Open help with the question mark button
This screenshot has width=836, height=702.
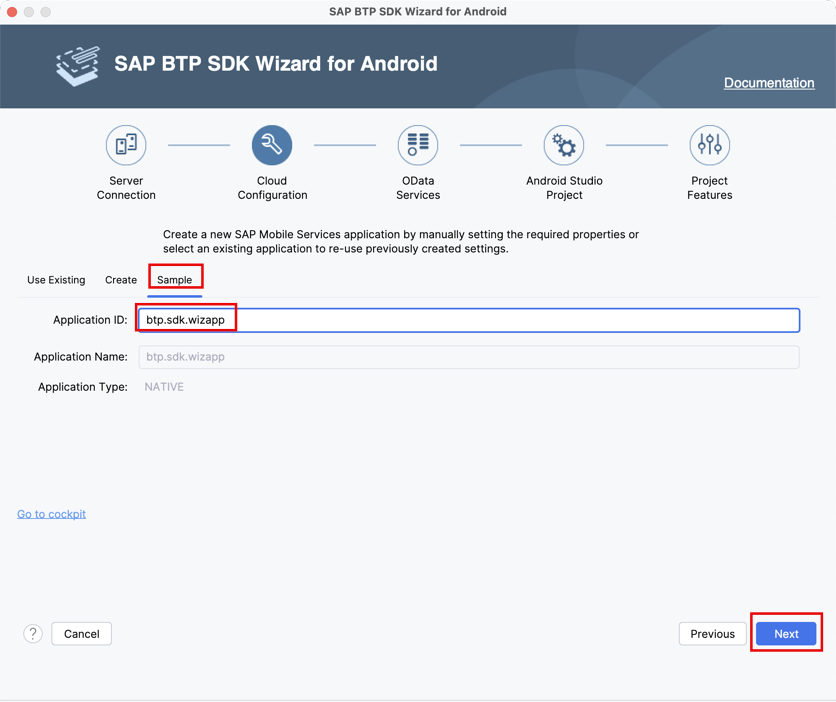click(33, 634)
